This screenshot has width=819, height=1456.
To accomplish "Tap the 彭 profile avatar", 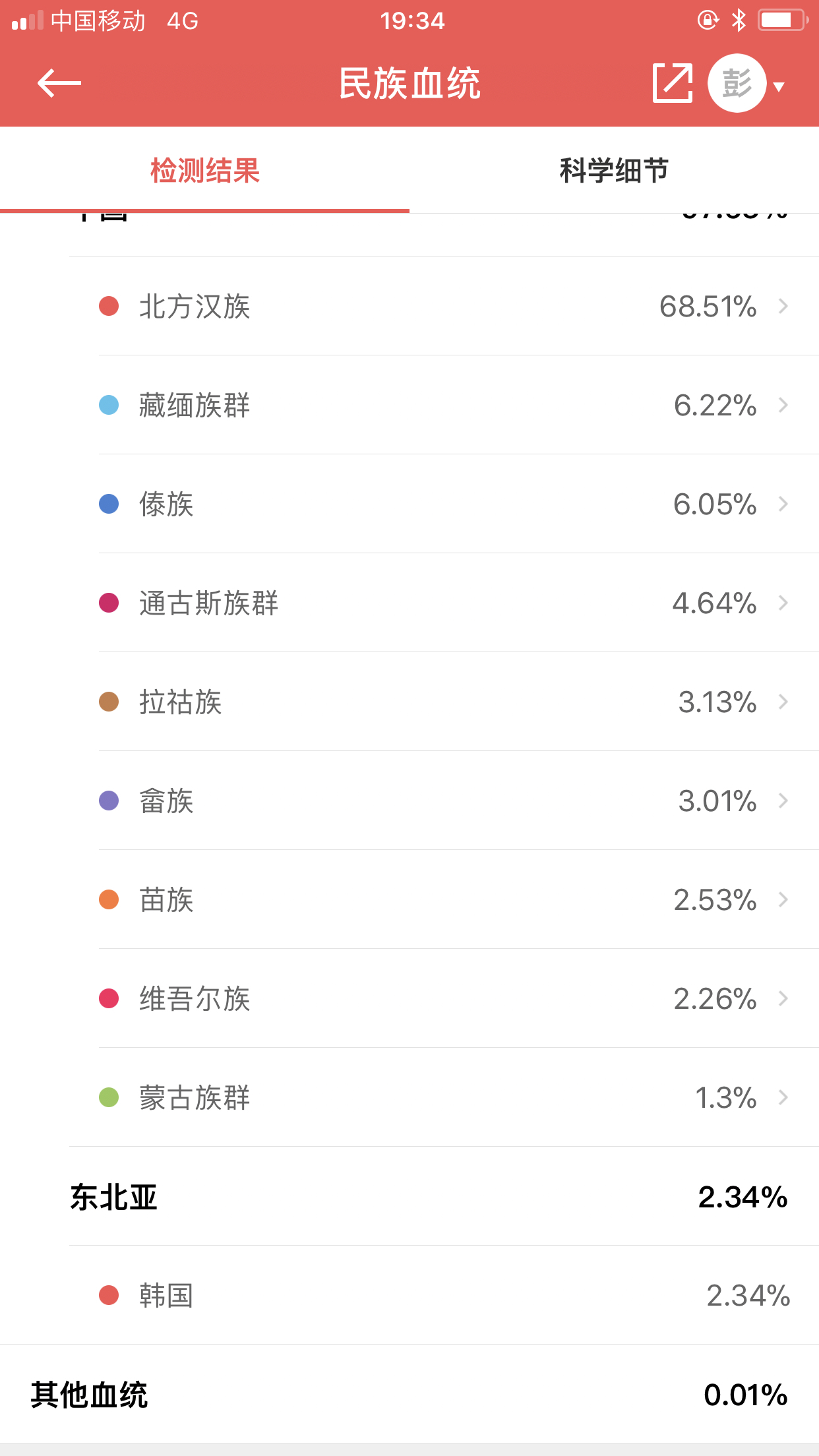I will 737,83.
